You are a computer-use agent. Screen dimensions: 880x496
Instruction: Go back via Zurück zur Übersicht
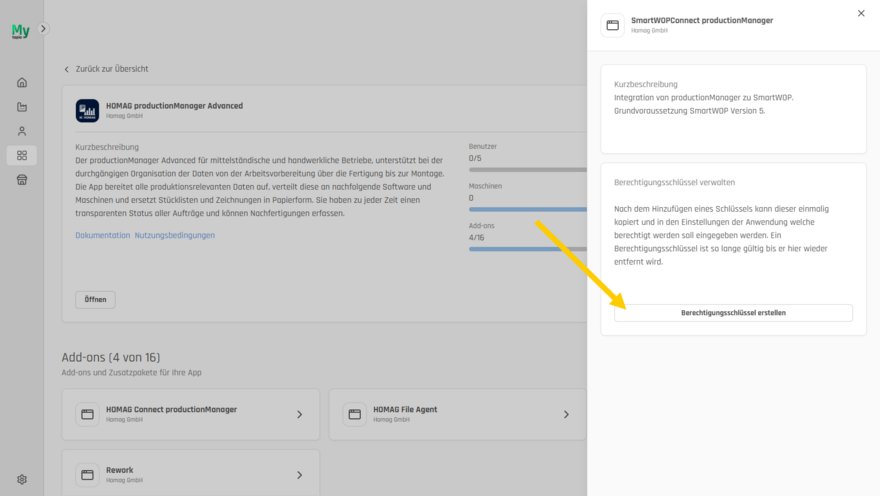(x=106, y=69)
